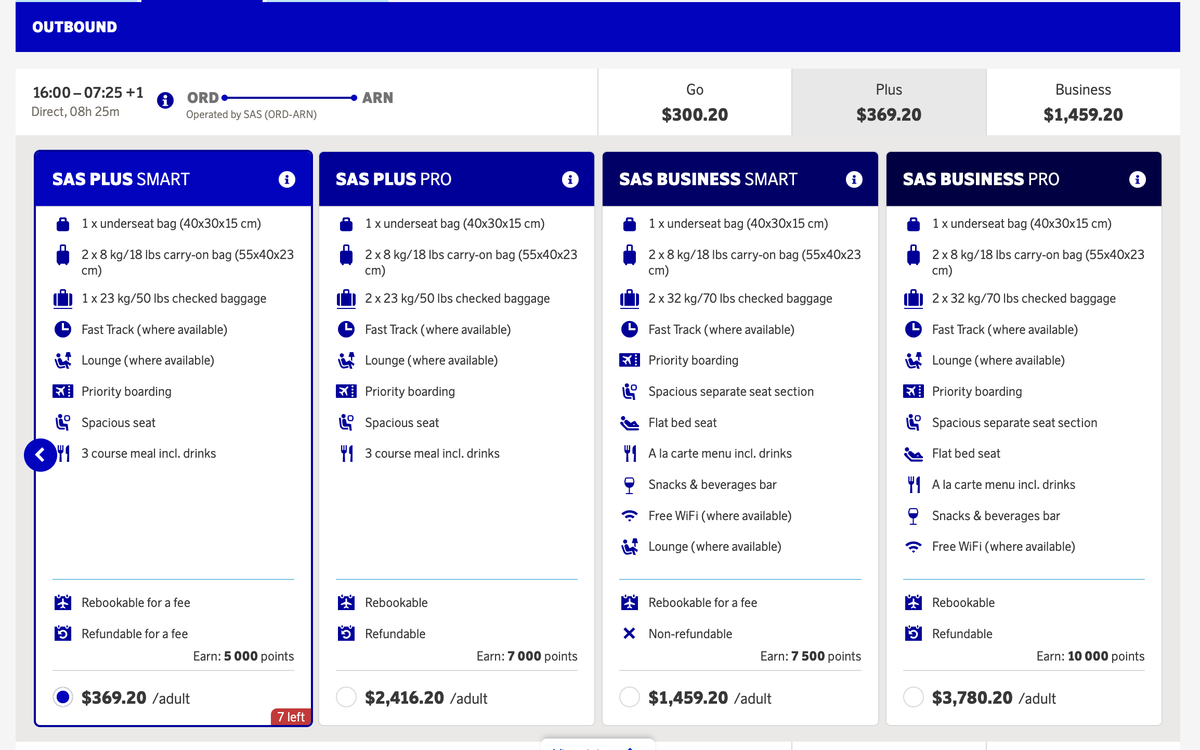This screenshot has height=750, width=1200.
Task: Click the Fast Track clock icon in SAS PLUS SMART
Action: coord(62,329)
